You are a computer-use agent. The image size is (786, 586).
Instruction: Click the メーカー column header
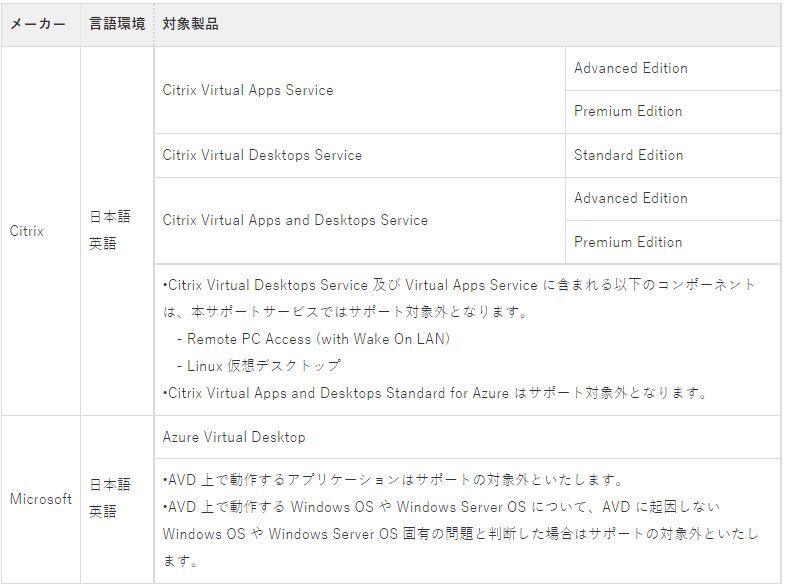pos(38,24)
